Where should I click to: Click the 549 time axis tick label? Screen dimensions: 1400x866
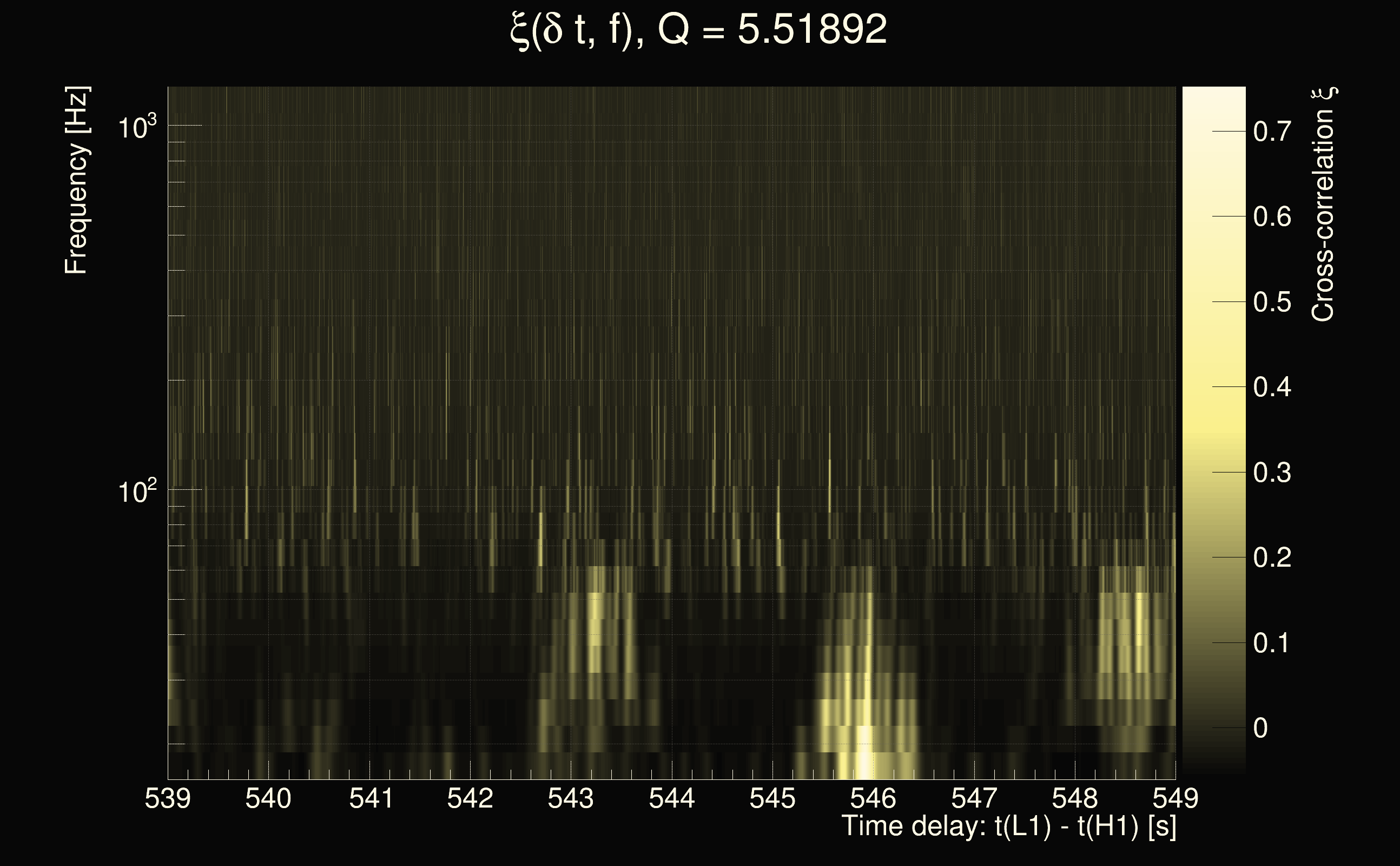point(1175,798)
